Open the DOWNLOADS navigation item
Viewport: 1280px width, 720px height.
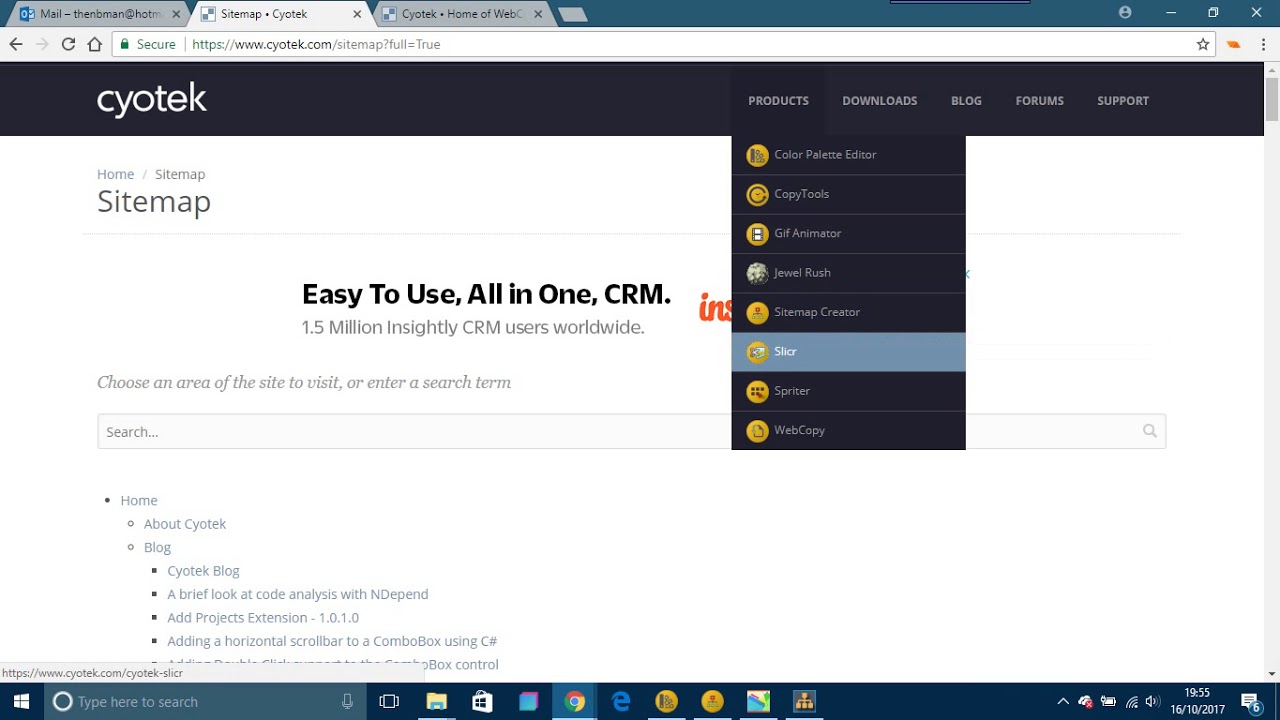click(x=879, y=100)
